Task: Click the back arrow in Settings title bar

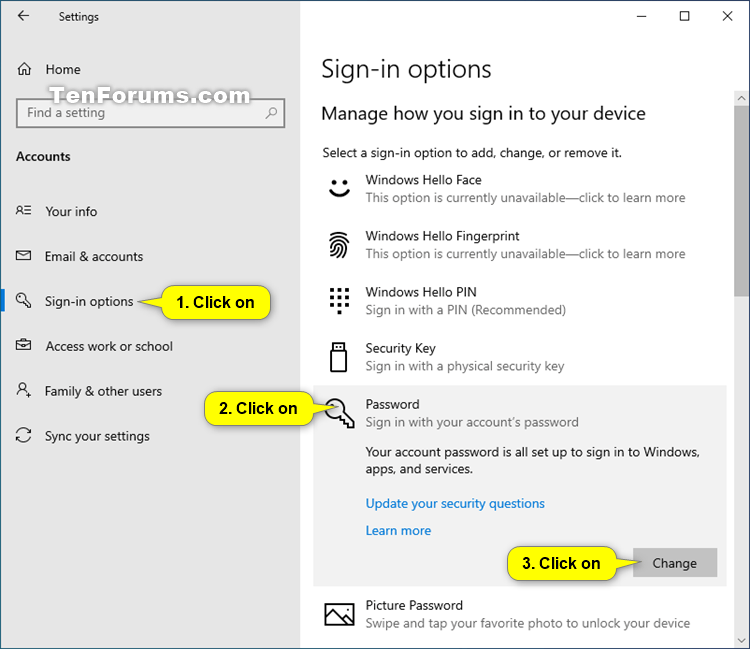Action: [x=23, y=16]
